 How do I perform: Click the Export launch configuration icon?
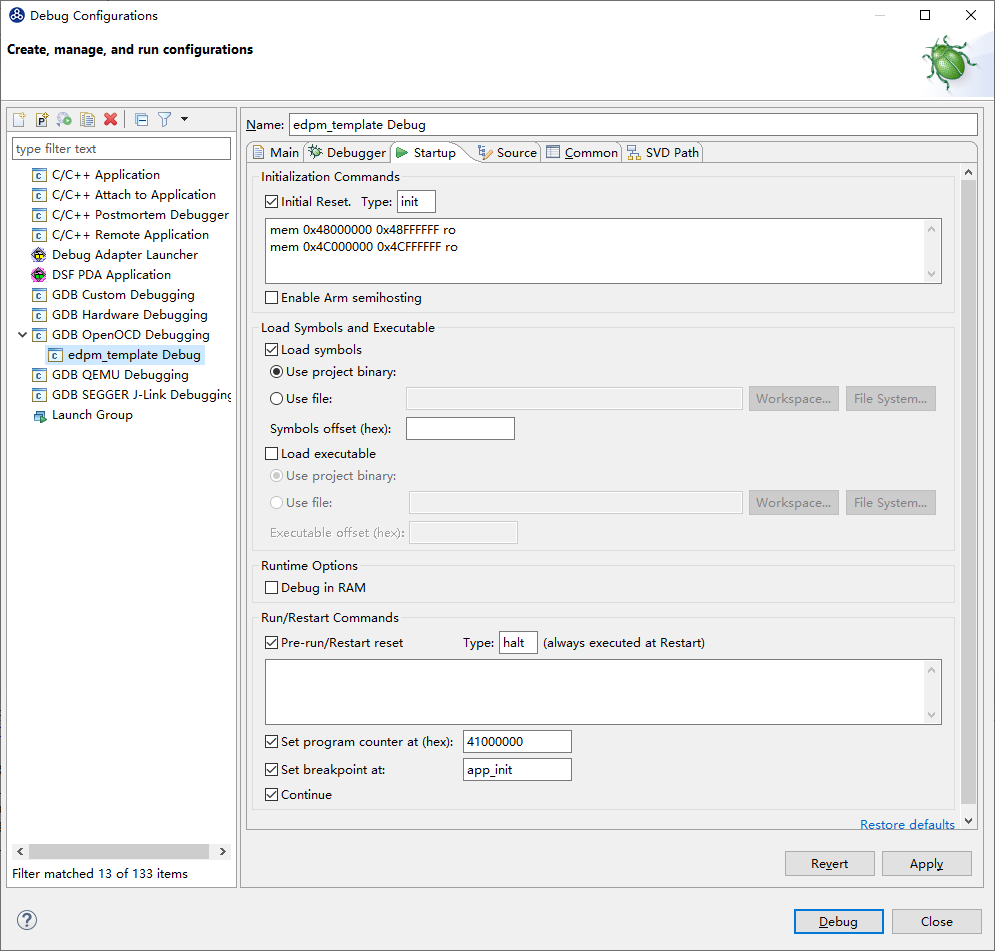point(64,119)
